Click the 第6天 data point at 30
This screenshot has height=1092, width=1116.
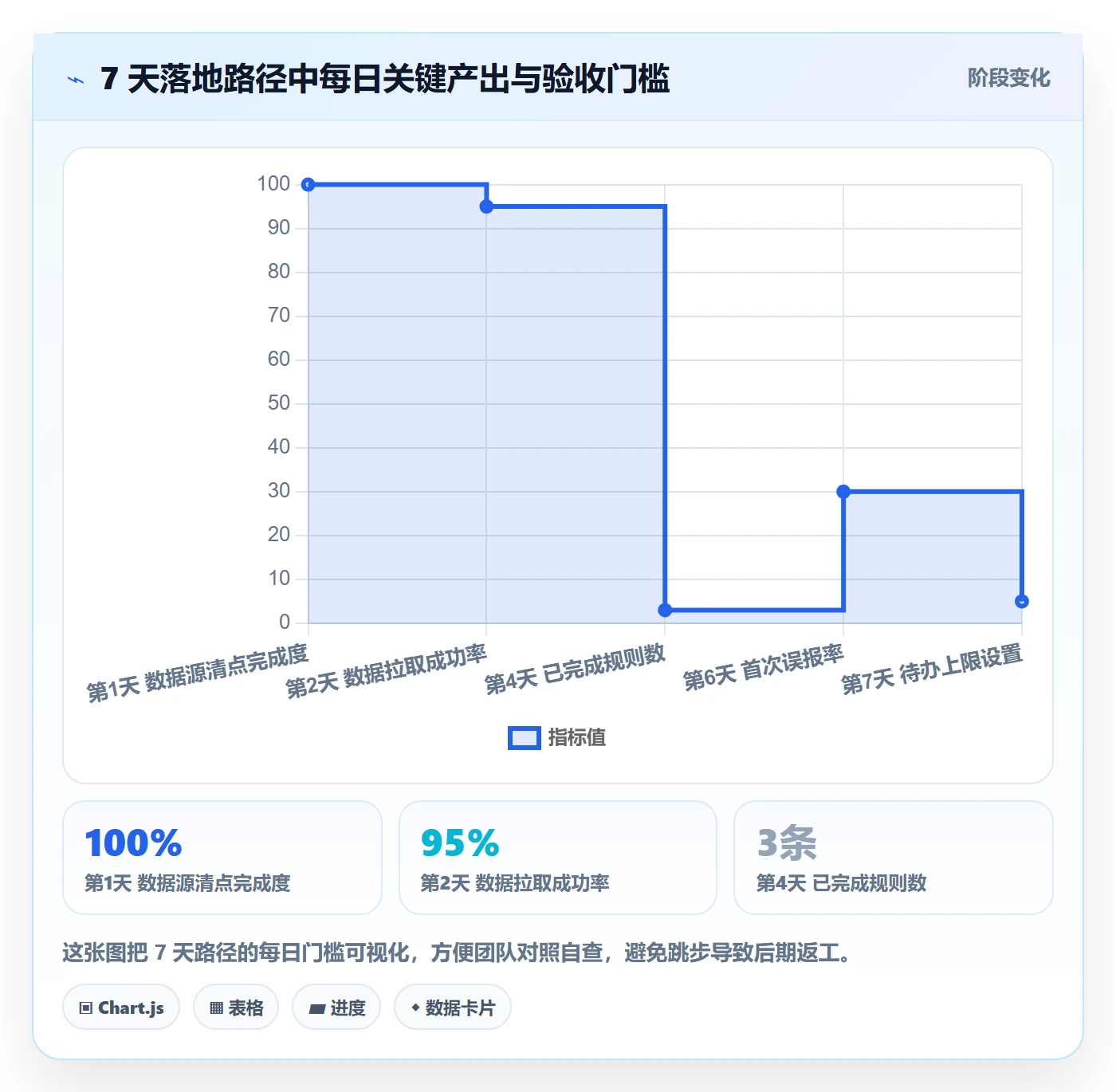(x=843, y=491)
